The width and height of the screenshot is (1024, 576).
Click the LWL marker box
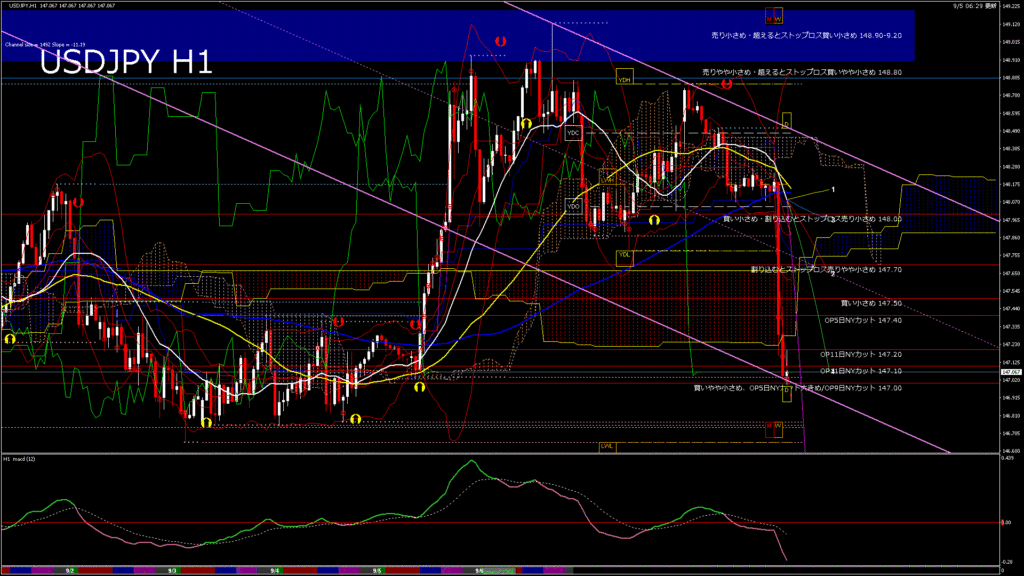pos(607,447)
